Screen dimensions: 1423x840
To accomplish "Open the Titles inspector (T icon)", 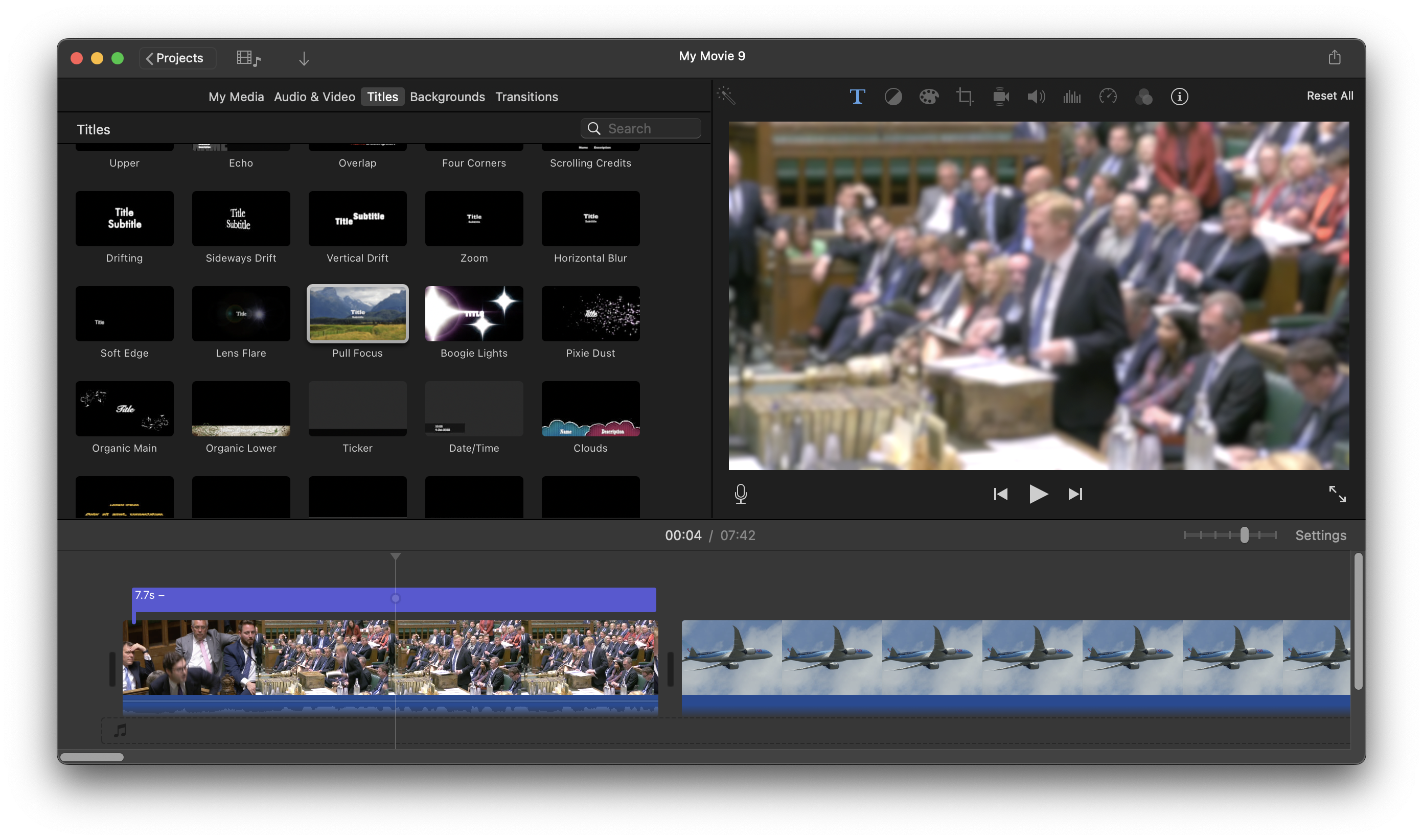I will click(x=857, y=97).
